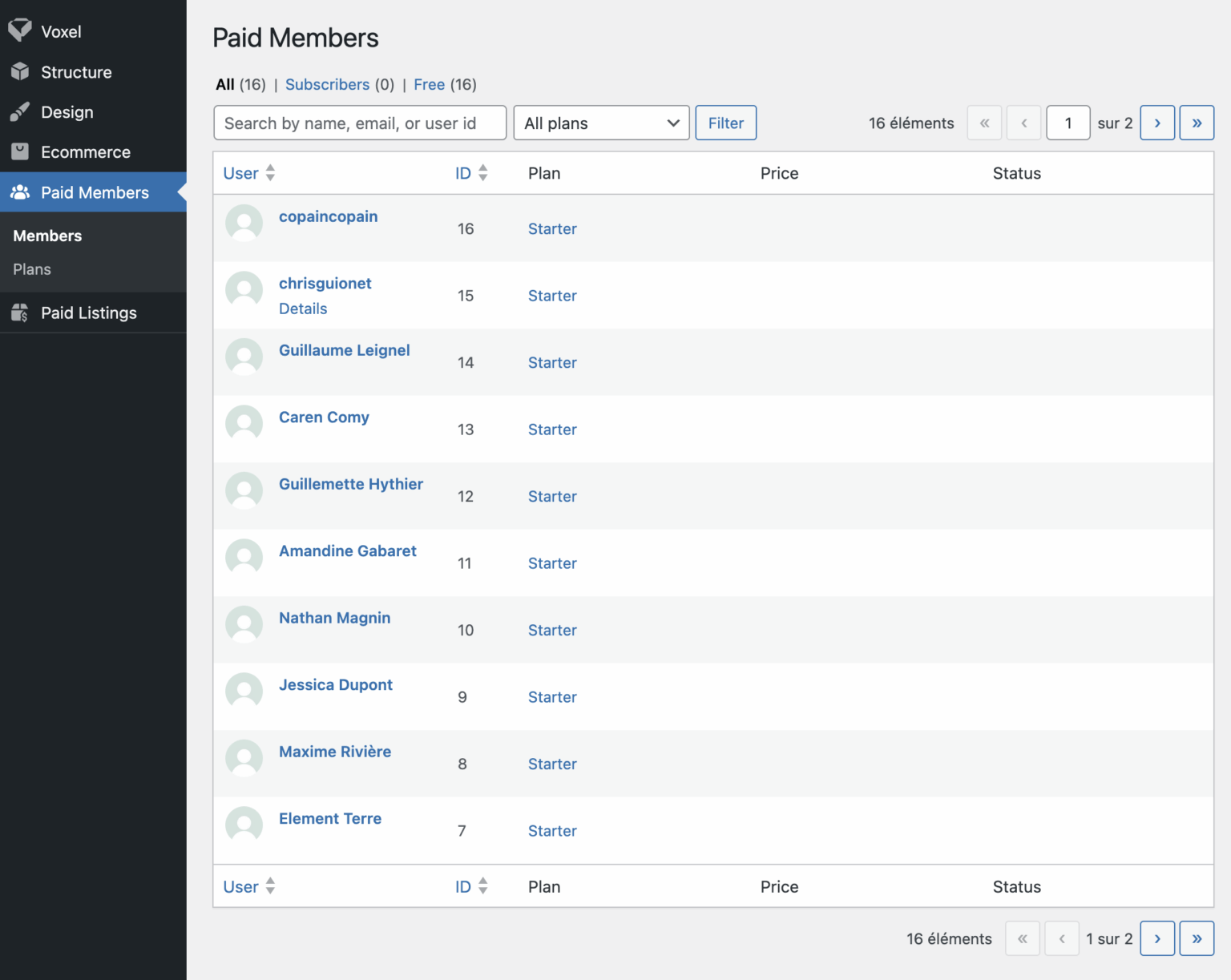Click Nathan Magnin's avatar image
The height and width of the screenshot is (980, 1231).
(244, 624)
